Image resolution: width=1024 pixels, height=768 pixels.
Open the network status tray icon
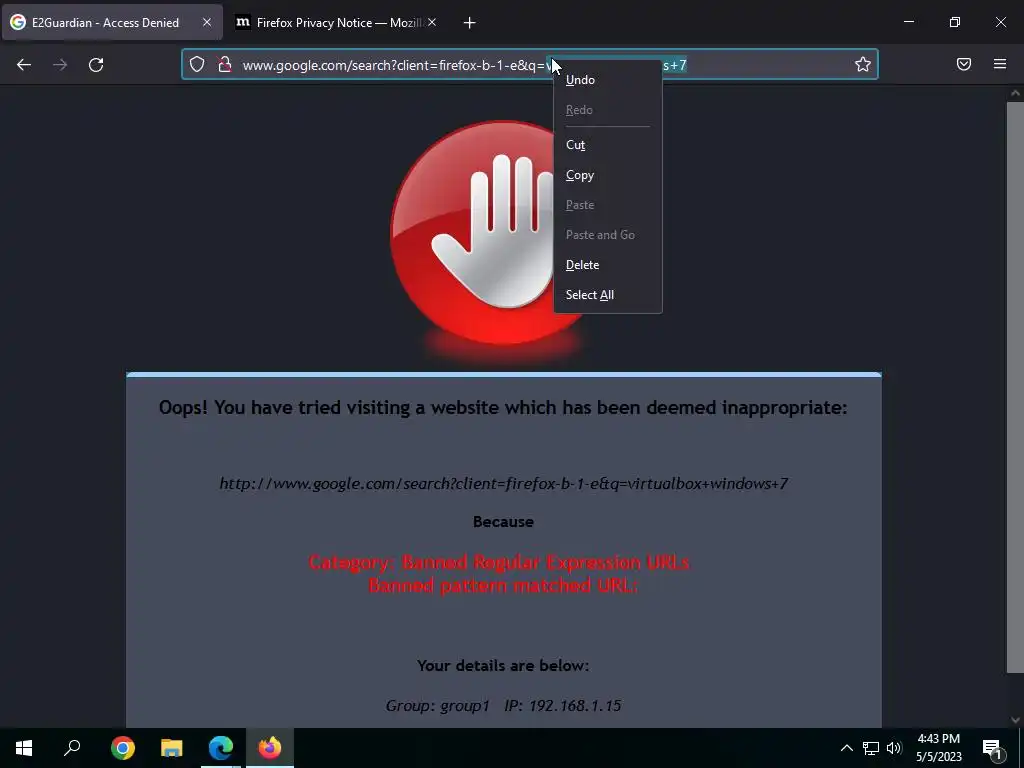(871, 748)
